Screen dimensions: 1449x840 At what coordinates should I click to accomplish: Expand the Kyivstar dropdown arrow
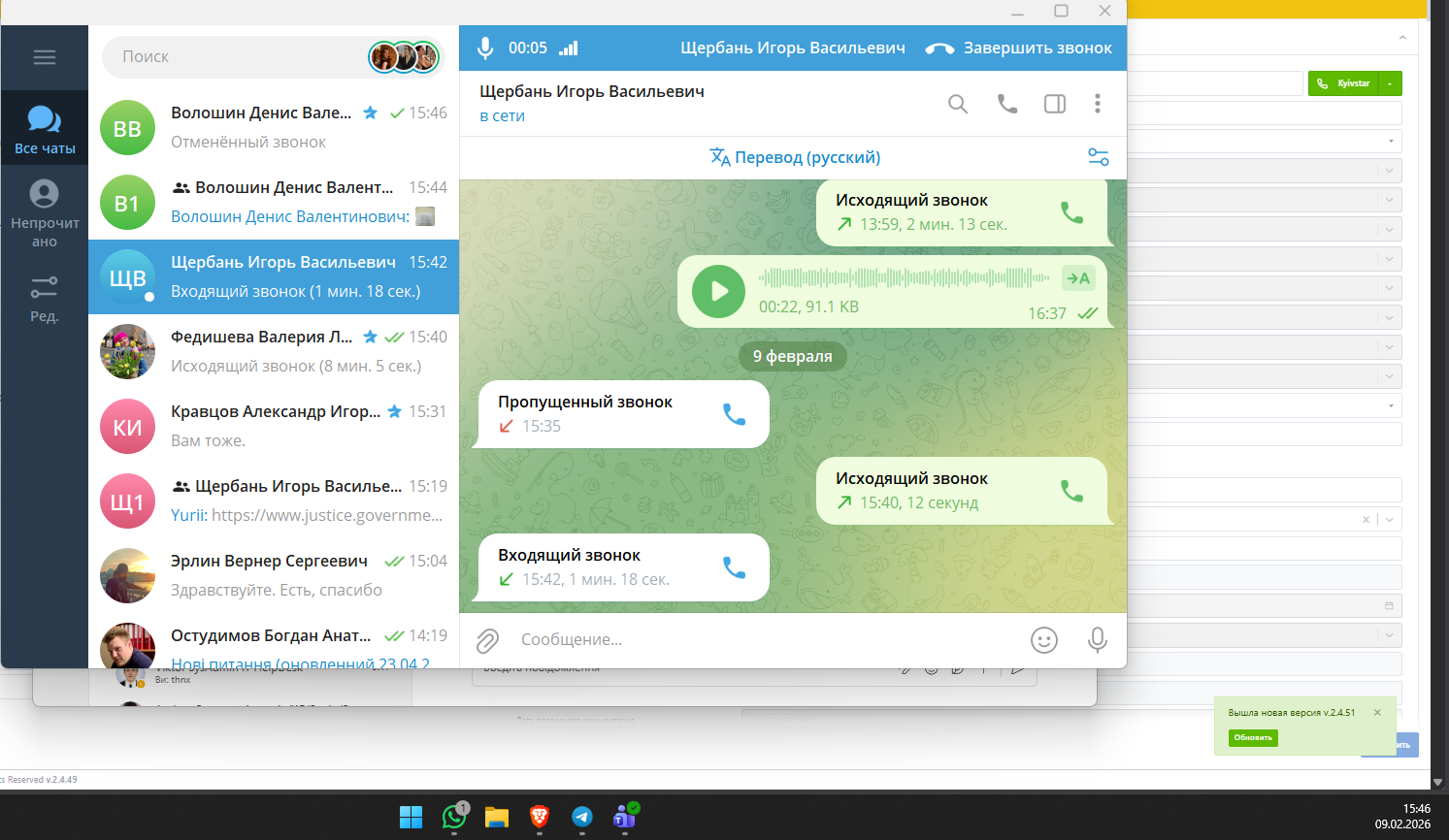1391,83
